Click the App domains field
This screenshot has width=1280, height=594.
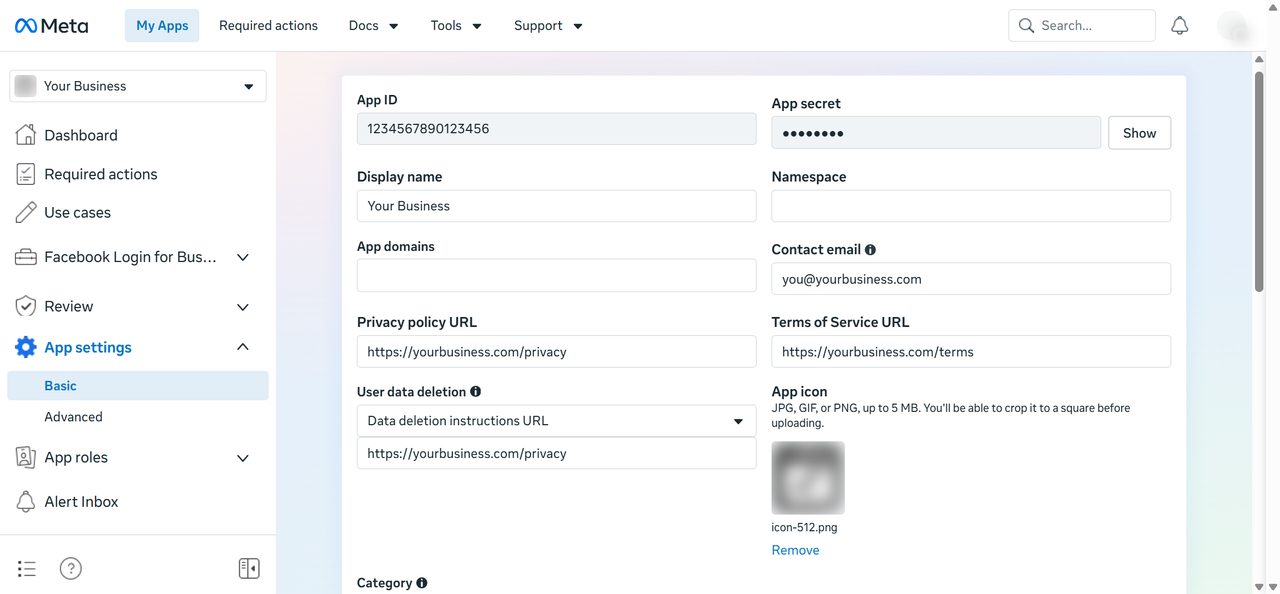point(557,276)
